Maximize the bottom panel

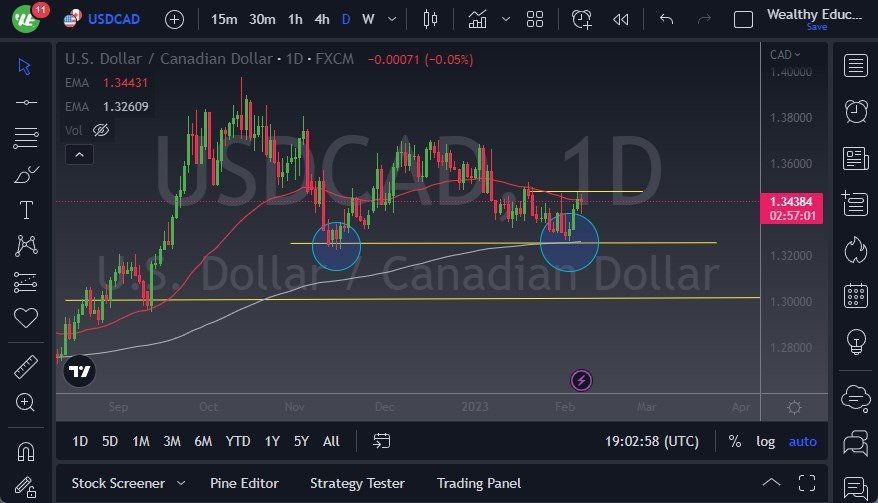point(807,483)
